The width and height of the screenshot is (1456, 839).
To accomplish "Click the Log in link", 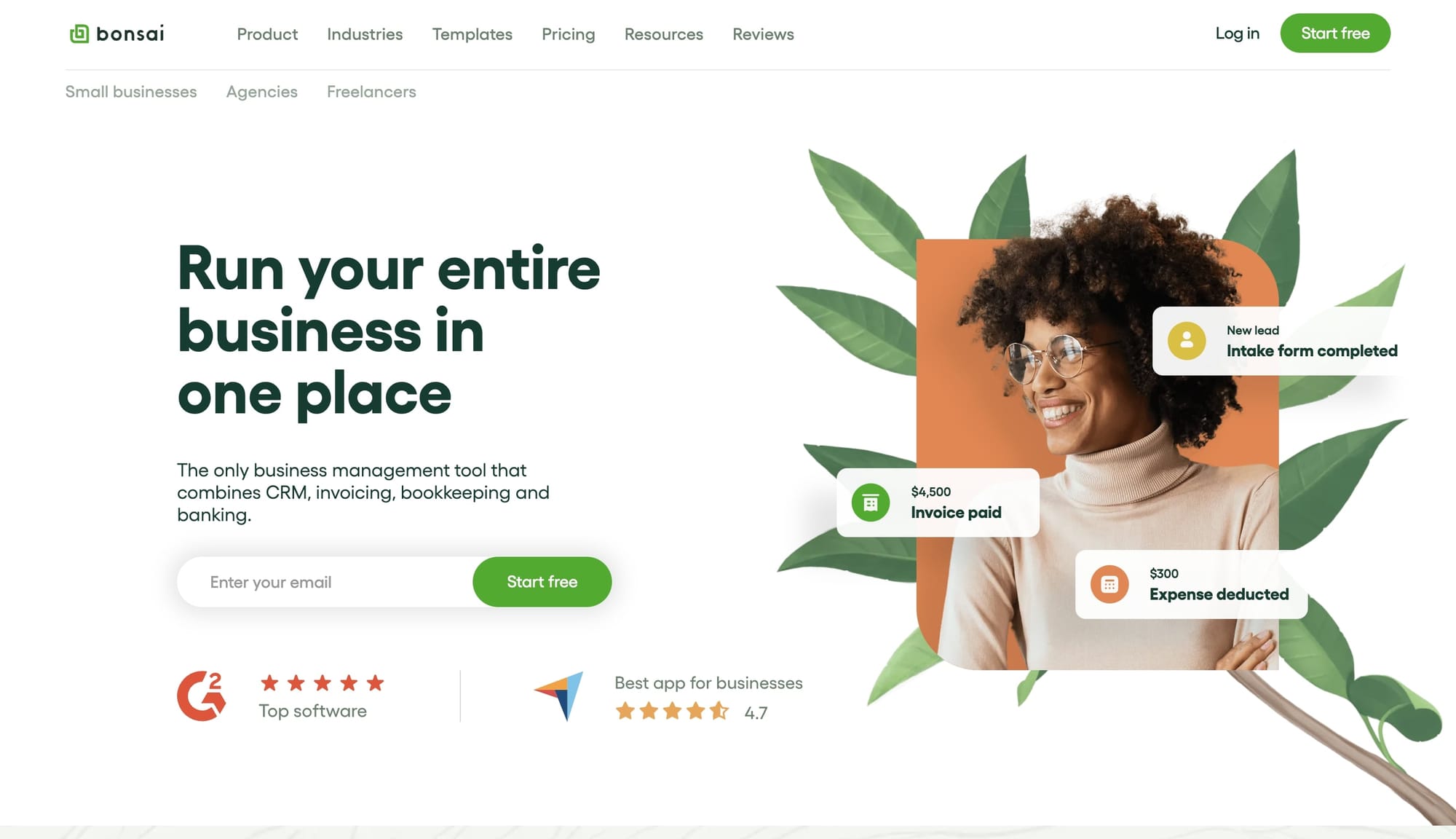I will point(1238,34).
